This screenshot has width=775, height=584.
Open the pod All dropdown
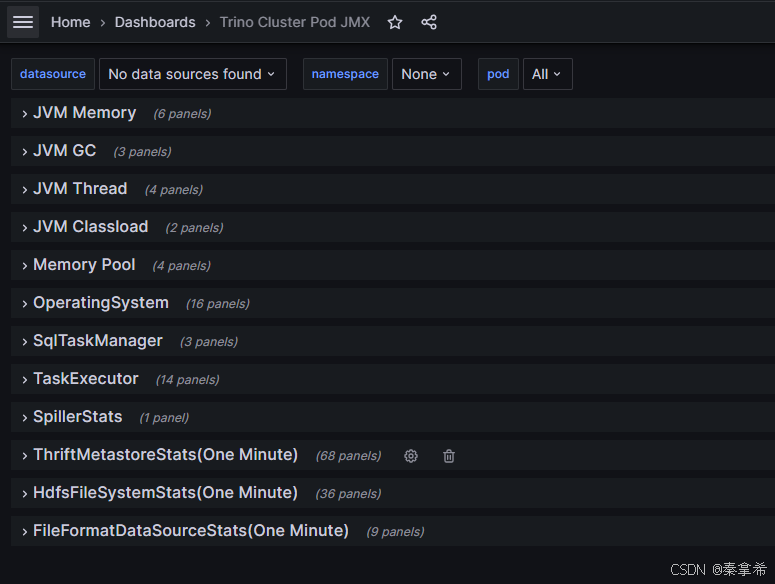point(548,74)
